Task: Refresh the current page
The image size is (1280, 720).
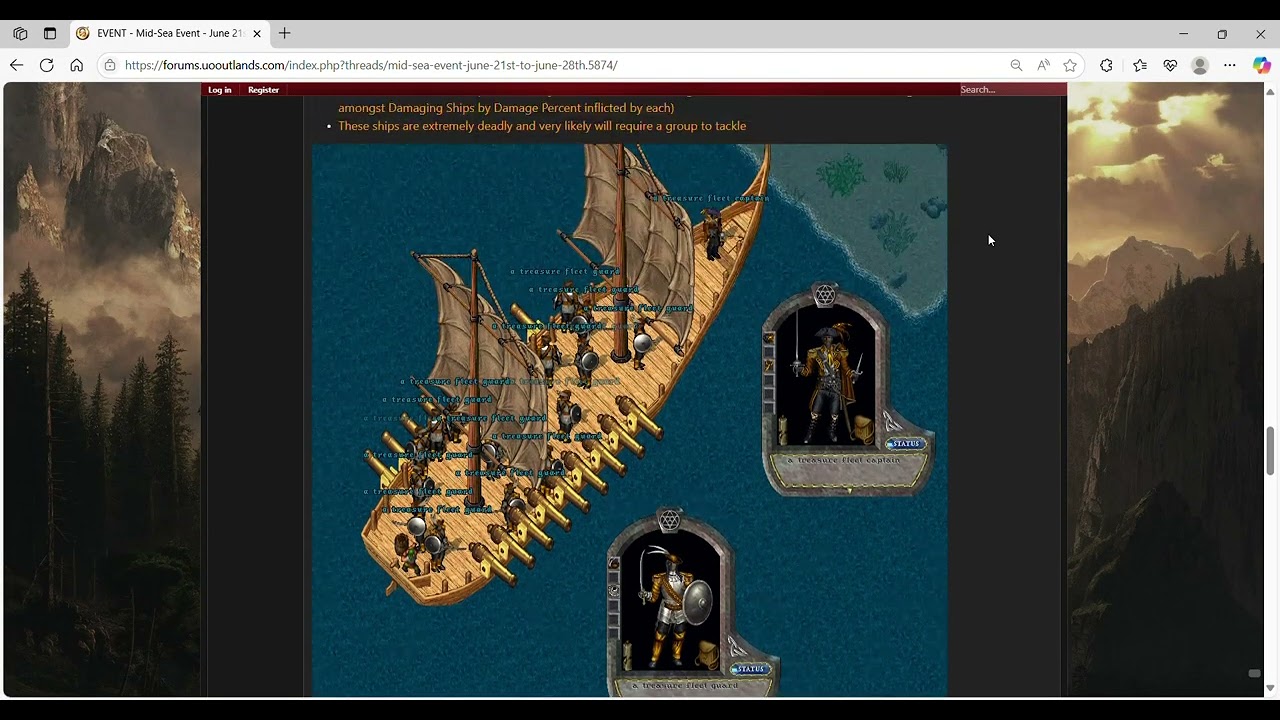Action: (x=46, y=65)
